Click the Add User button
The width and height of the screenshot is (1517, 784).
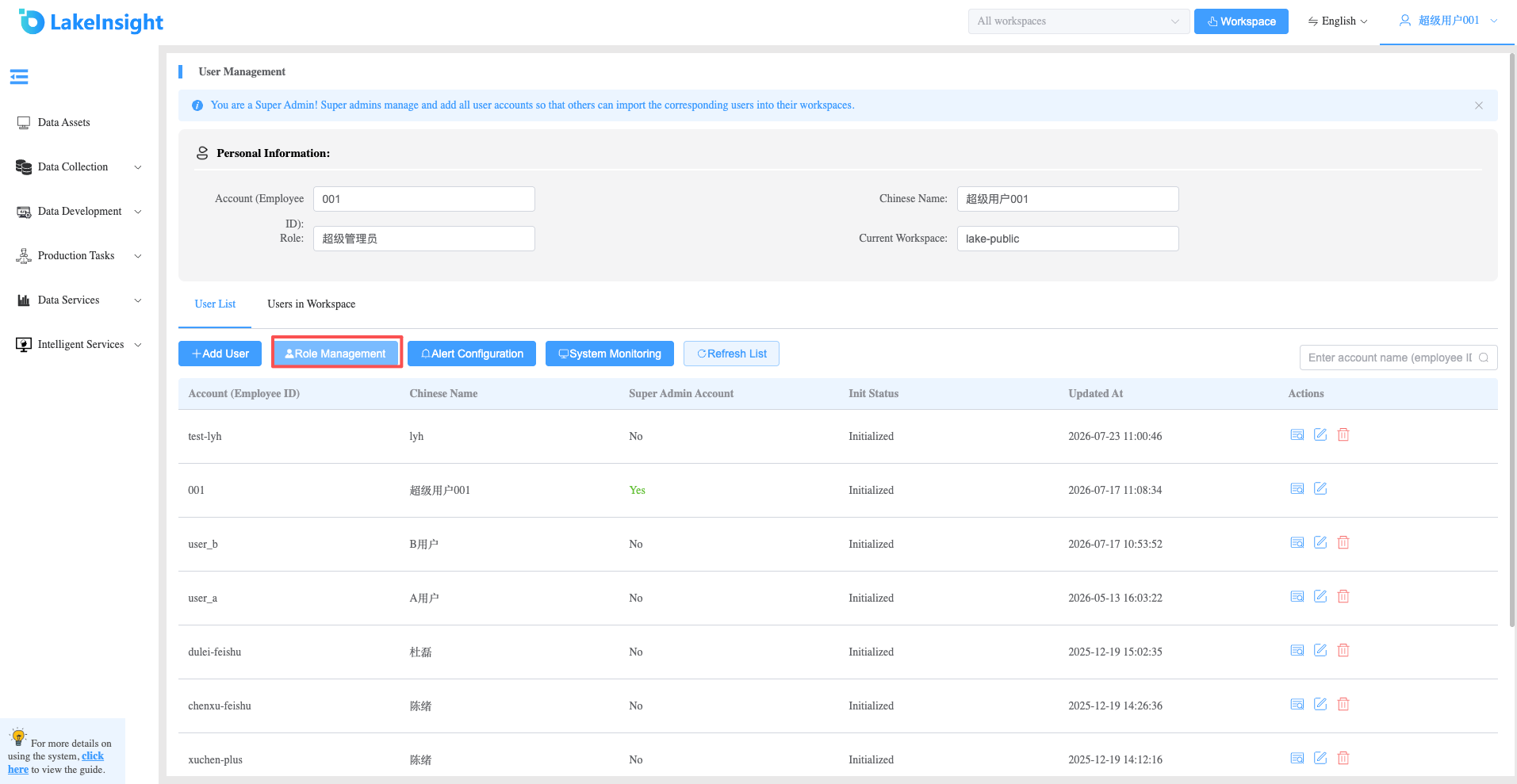[x=220, y=354]
